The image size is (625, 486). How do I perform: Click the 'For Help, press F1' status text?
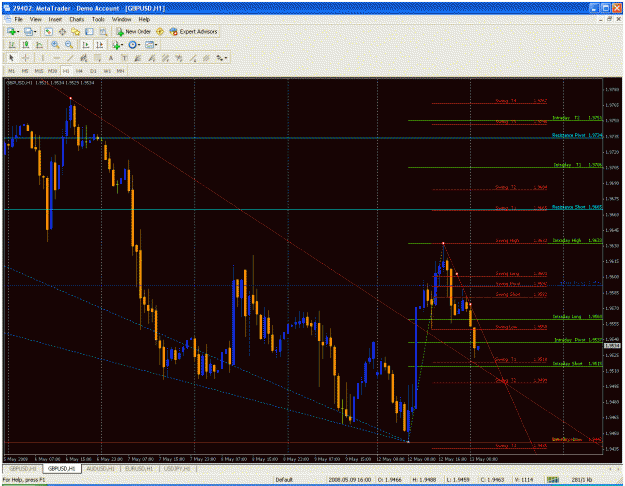click(24, 480)
